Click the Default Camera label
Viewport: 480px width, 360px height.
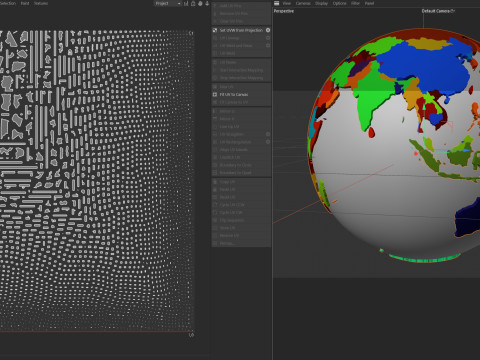pos(436,11)
